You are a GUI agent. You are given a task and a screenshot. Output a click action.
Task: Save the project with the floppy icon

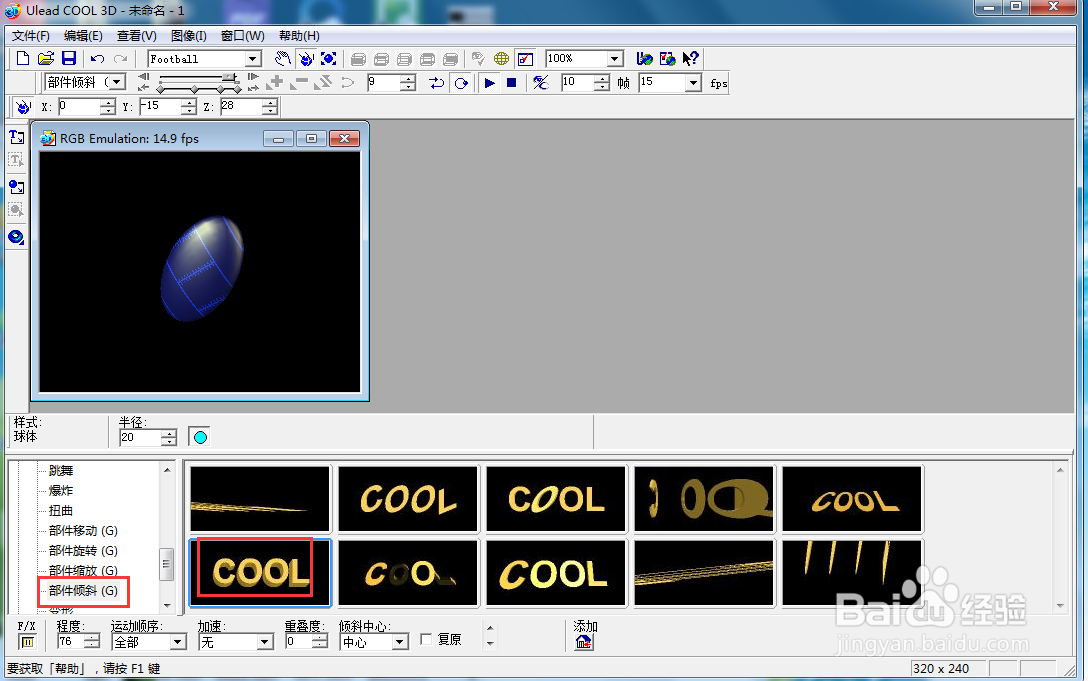coord(69,59)
